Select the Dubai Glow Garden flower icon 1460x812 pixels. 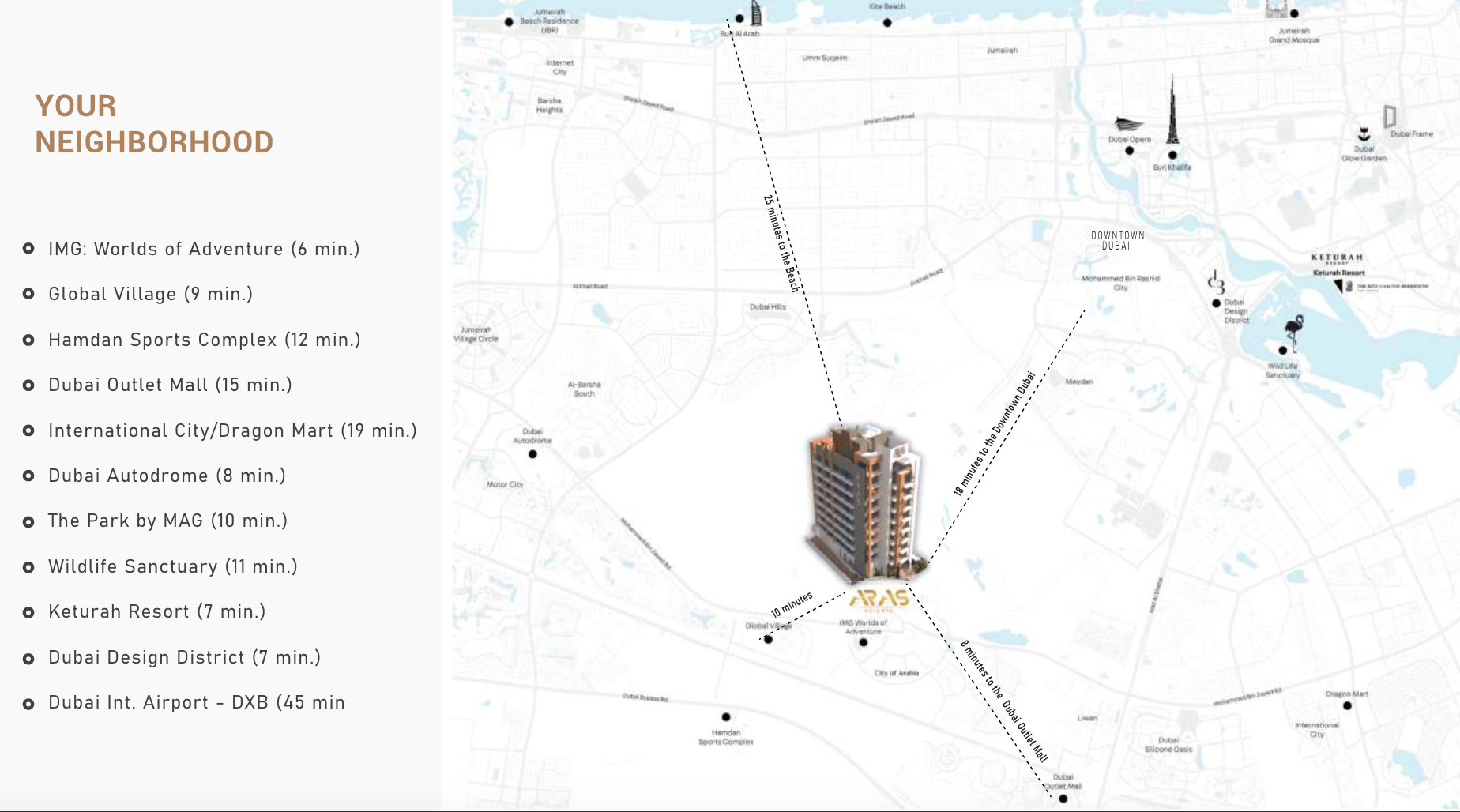click(x=1364, y=134)
